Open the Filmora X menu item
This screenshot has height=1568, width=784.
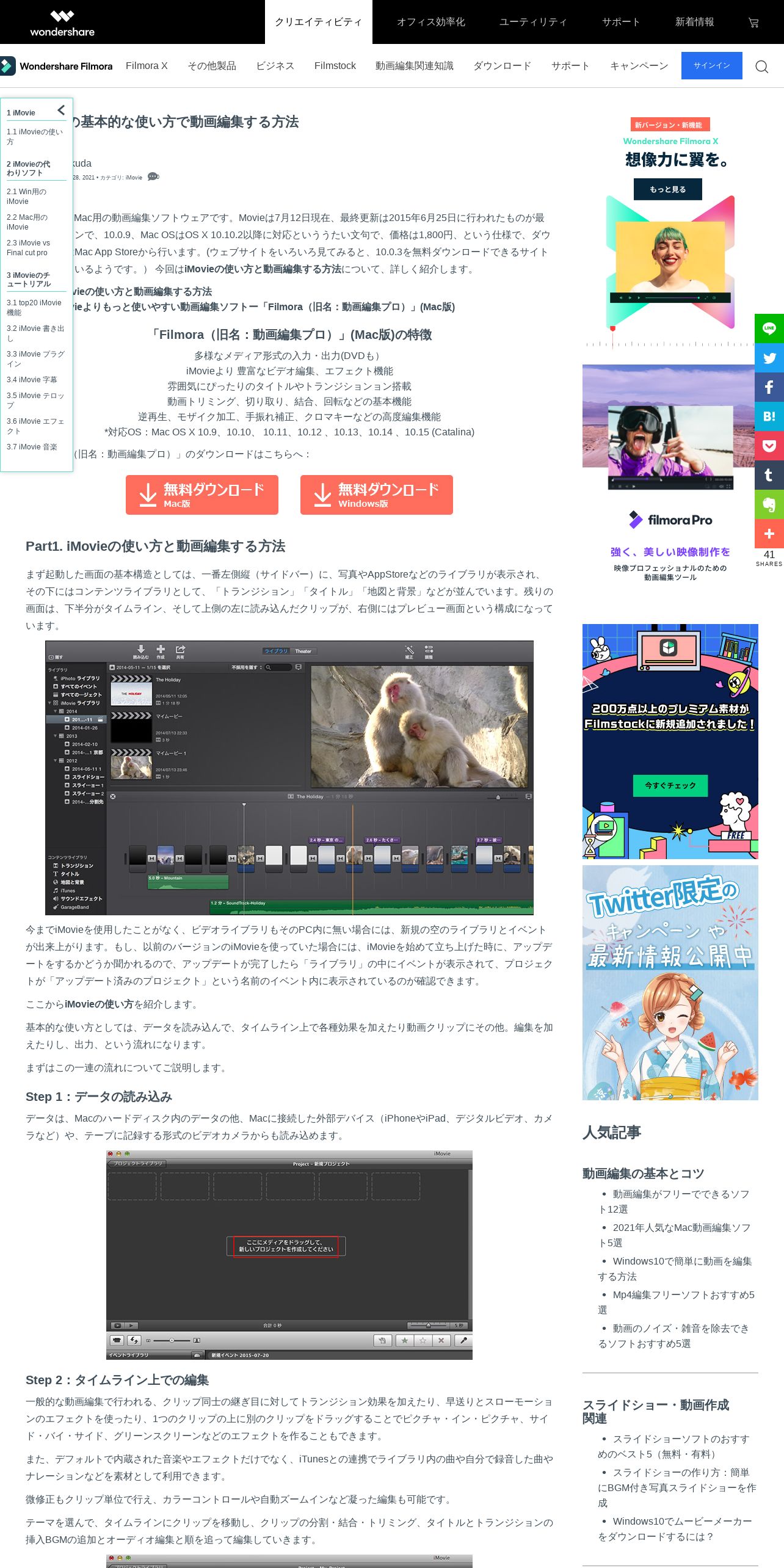point(147,66)
